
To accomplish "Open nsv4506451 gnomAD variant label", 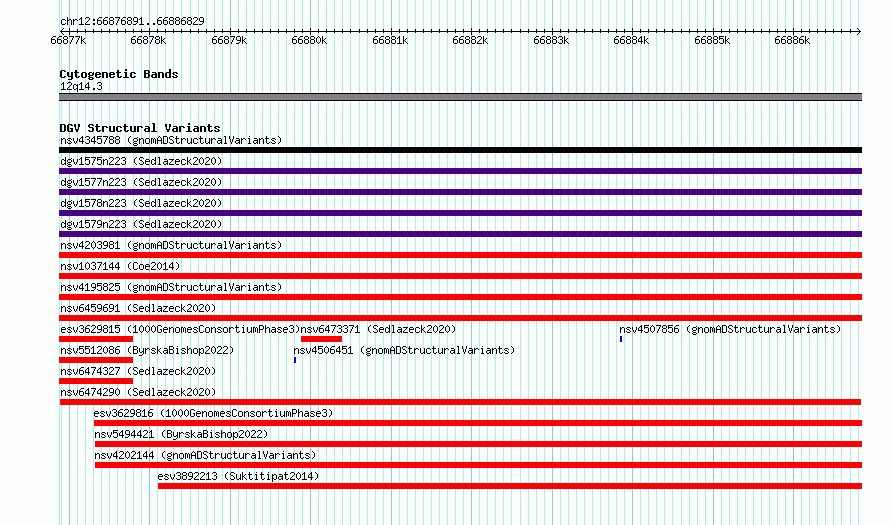I will 404,350.
